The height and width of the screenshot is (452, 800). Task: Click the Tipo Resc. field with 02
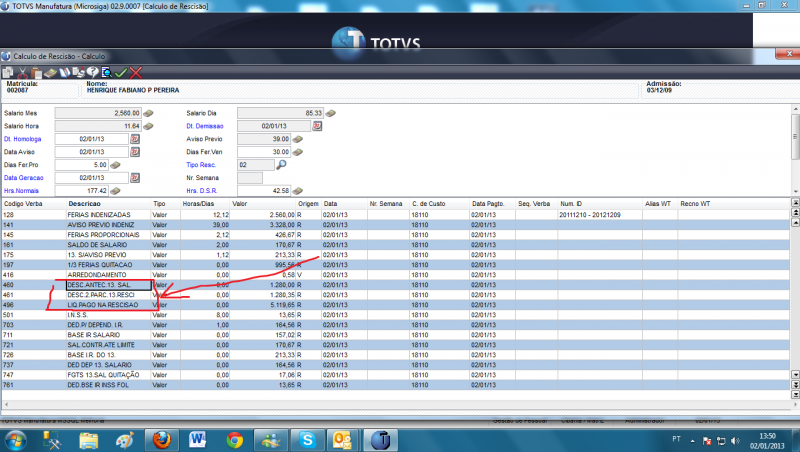256,165
